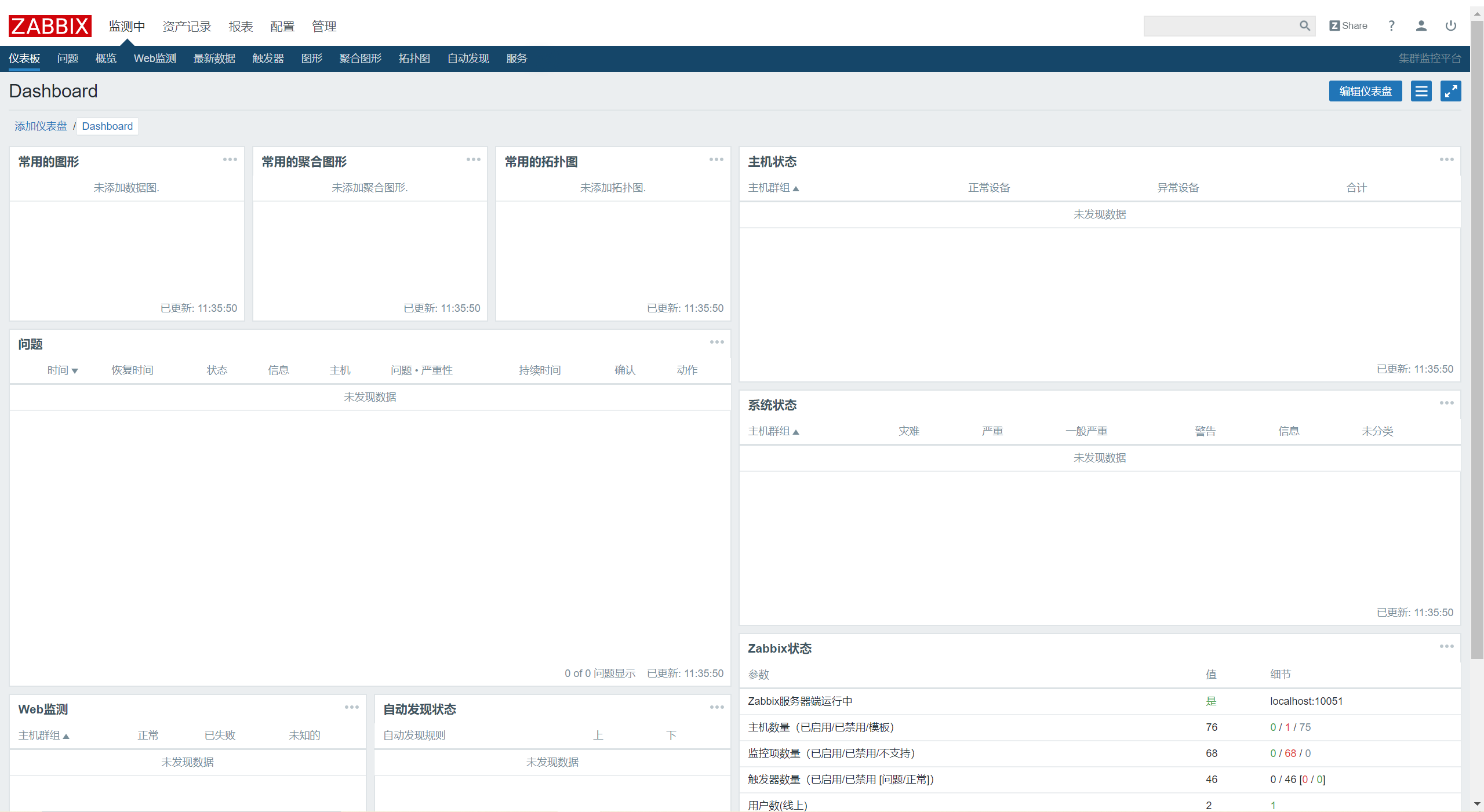The image size is (1484, 812).
Task: Open the user profile icon
Action: click(1421, 26)
